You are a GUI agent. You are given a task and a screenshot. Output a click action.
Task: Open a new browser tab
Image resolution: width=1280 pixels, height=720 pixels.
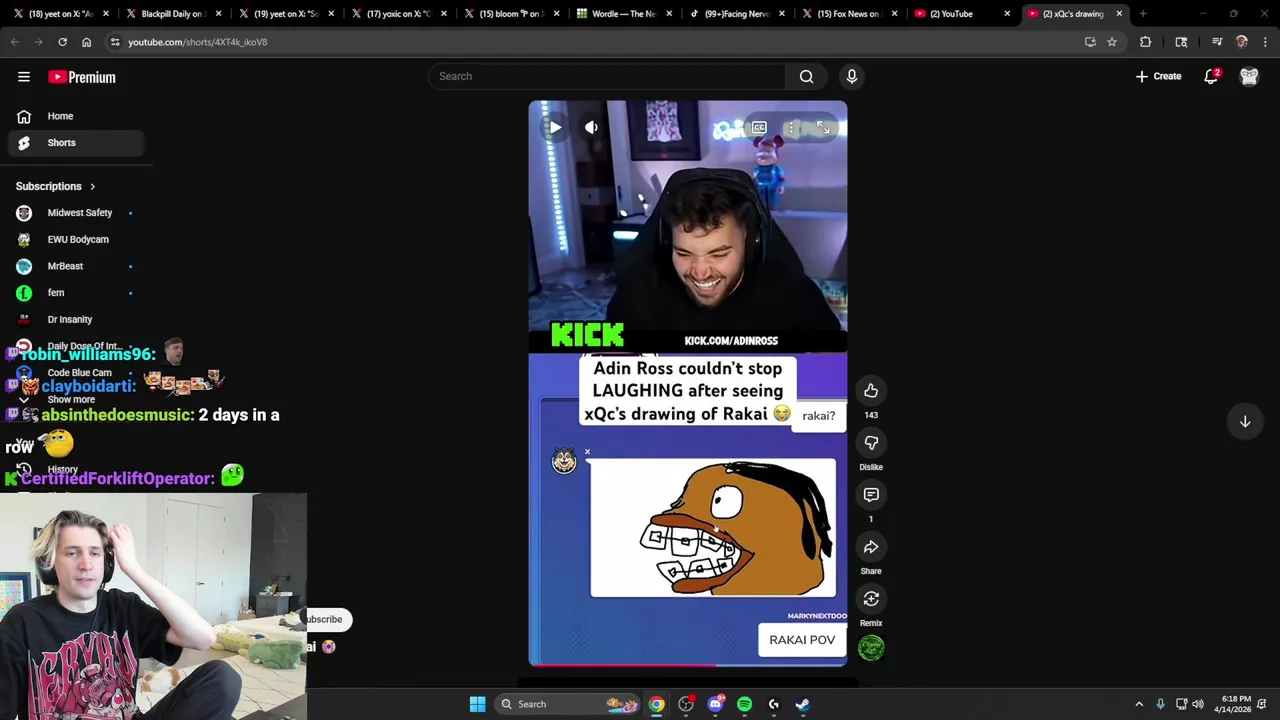pos(1143,14)
